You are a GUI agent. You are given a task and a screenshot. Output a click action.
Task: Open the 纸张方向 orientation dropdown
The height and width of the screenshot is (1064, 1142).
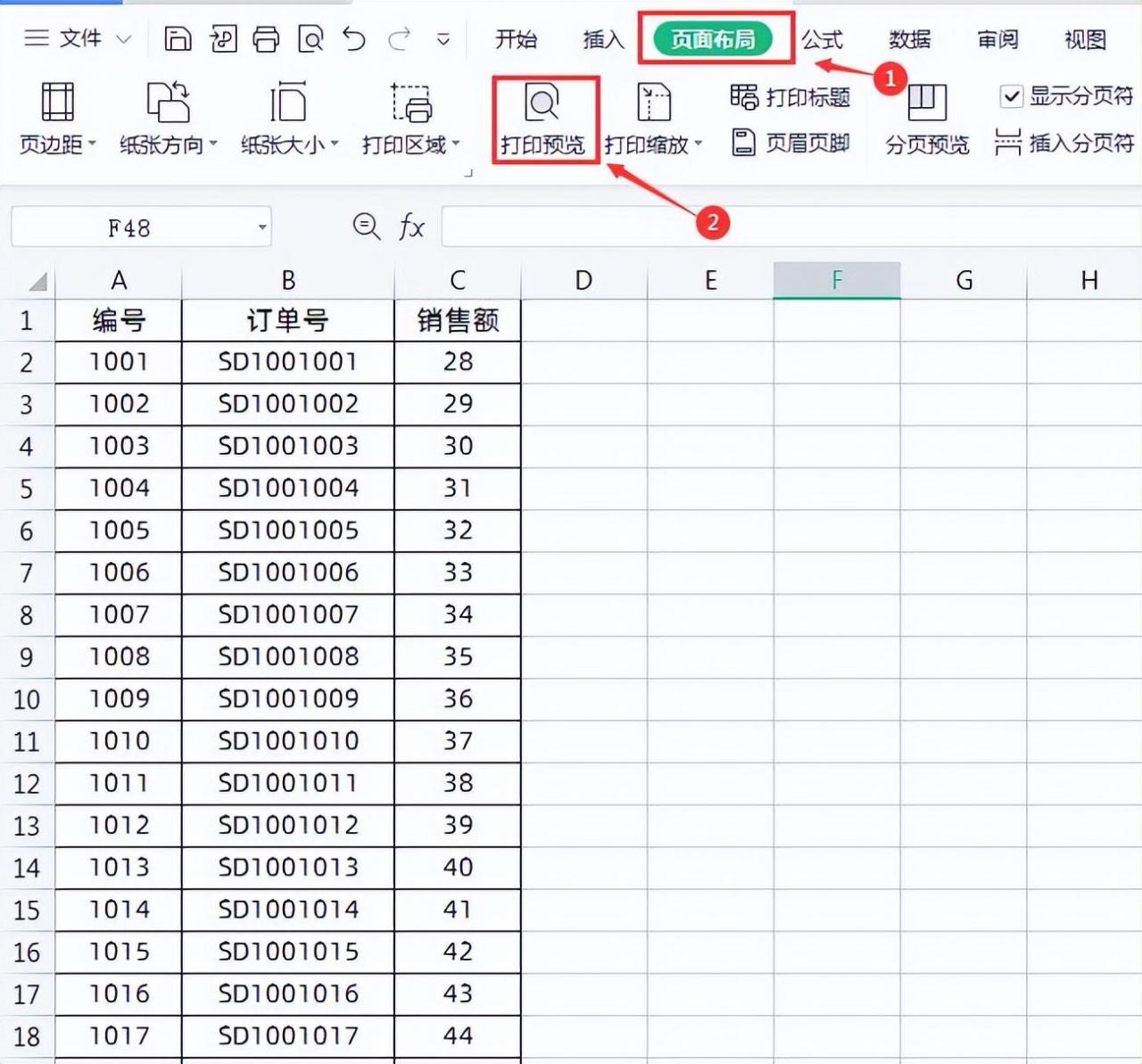169,118
